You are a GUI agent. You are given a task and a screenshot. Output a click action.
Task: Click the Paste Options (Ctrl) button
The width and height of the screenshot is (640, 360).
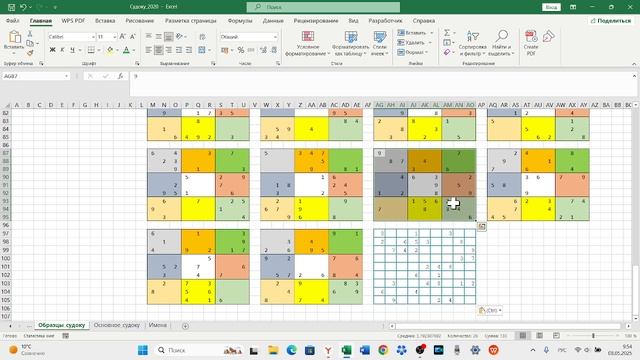[x=489, y=311]
